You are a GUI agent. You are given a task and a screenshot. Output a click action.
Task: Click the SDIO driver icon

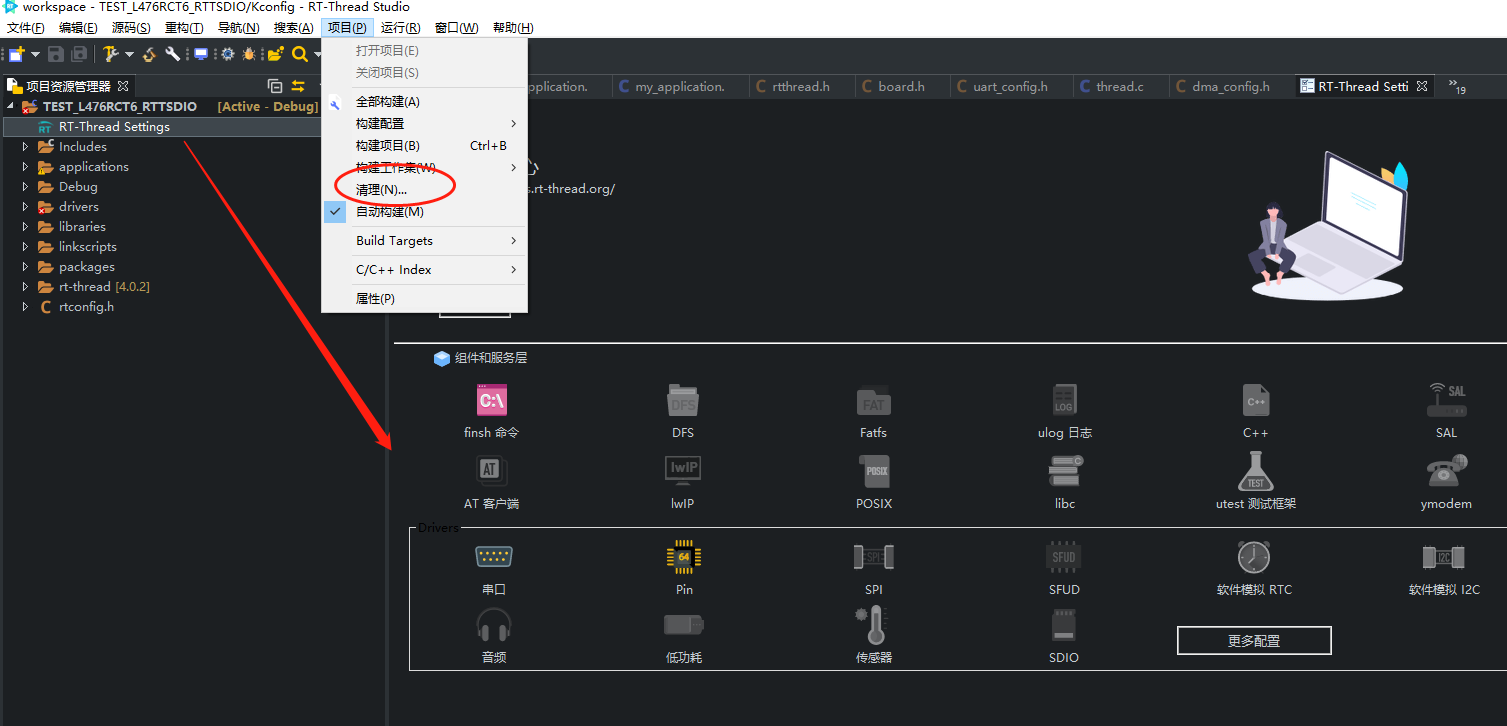(x=1063, y=625)
